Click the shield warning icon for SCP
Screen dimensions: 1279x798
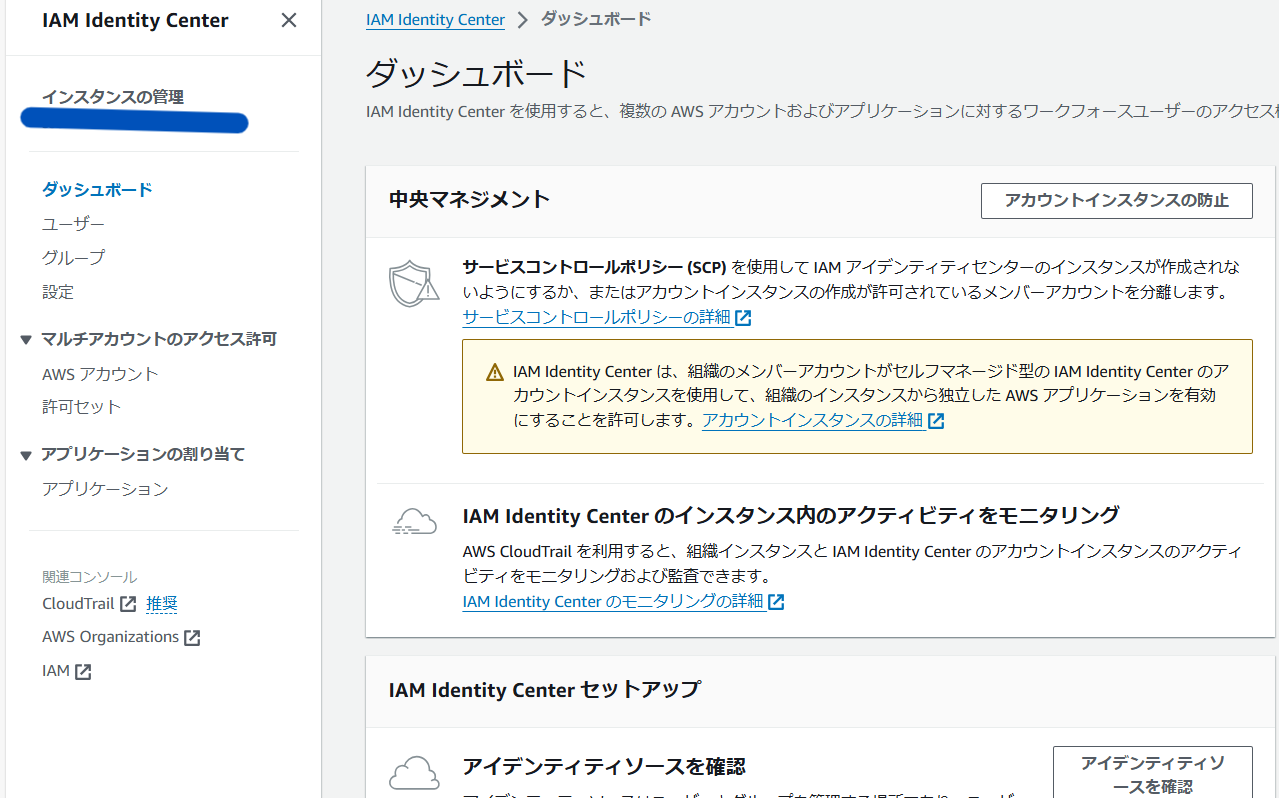pos(413,284)
